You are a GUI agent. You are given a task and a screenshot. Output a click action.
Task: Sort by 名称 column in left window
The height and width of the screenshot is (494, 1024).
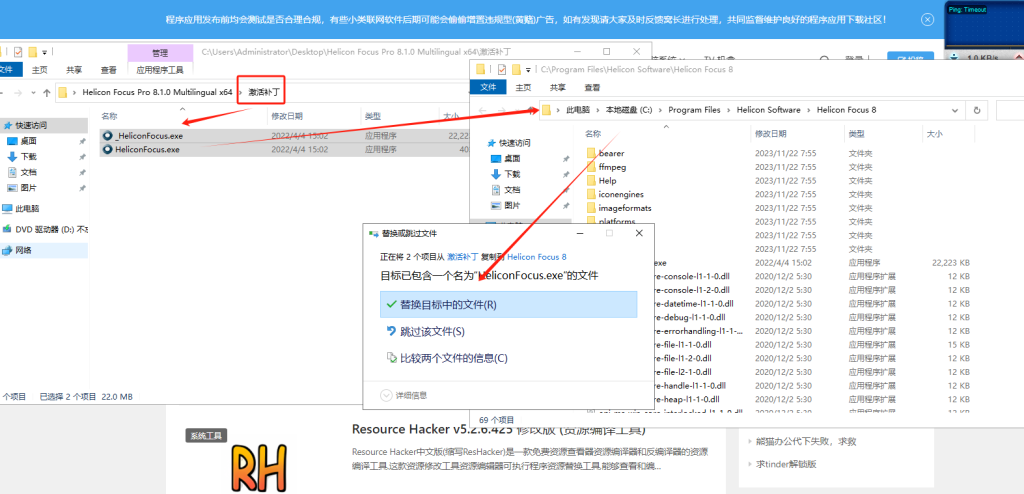pos(109,116)
